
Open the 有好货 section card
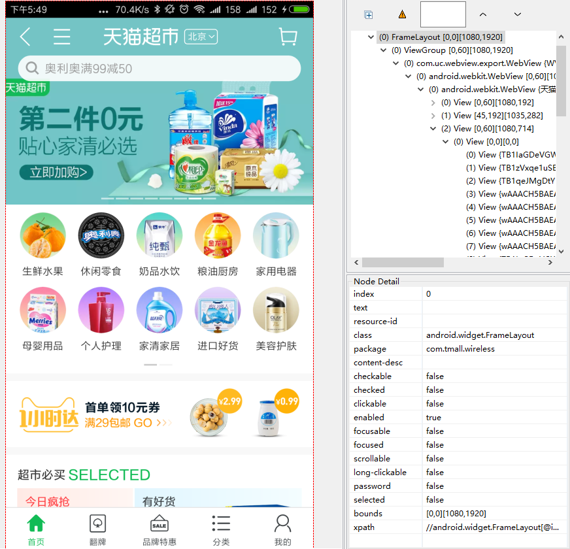click(x=218, y=498)
